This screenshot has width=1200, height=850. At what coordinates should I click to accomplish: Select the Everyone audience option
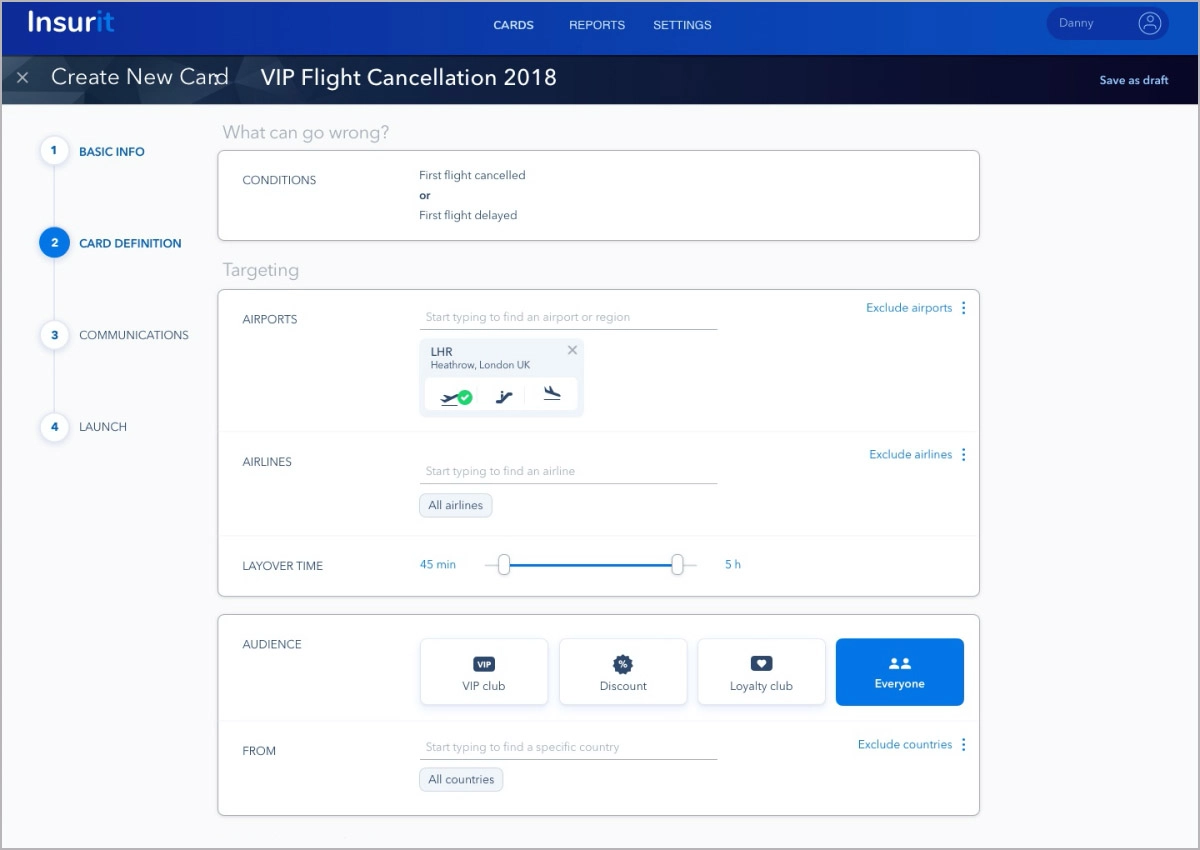pos(900,672)
